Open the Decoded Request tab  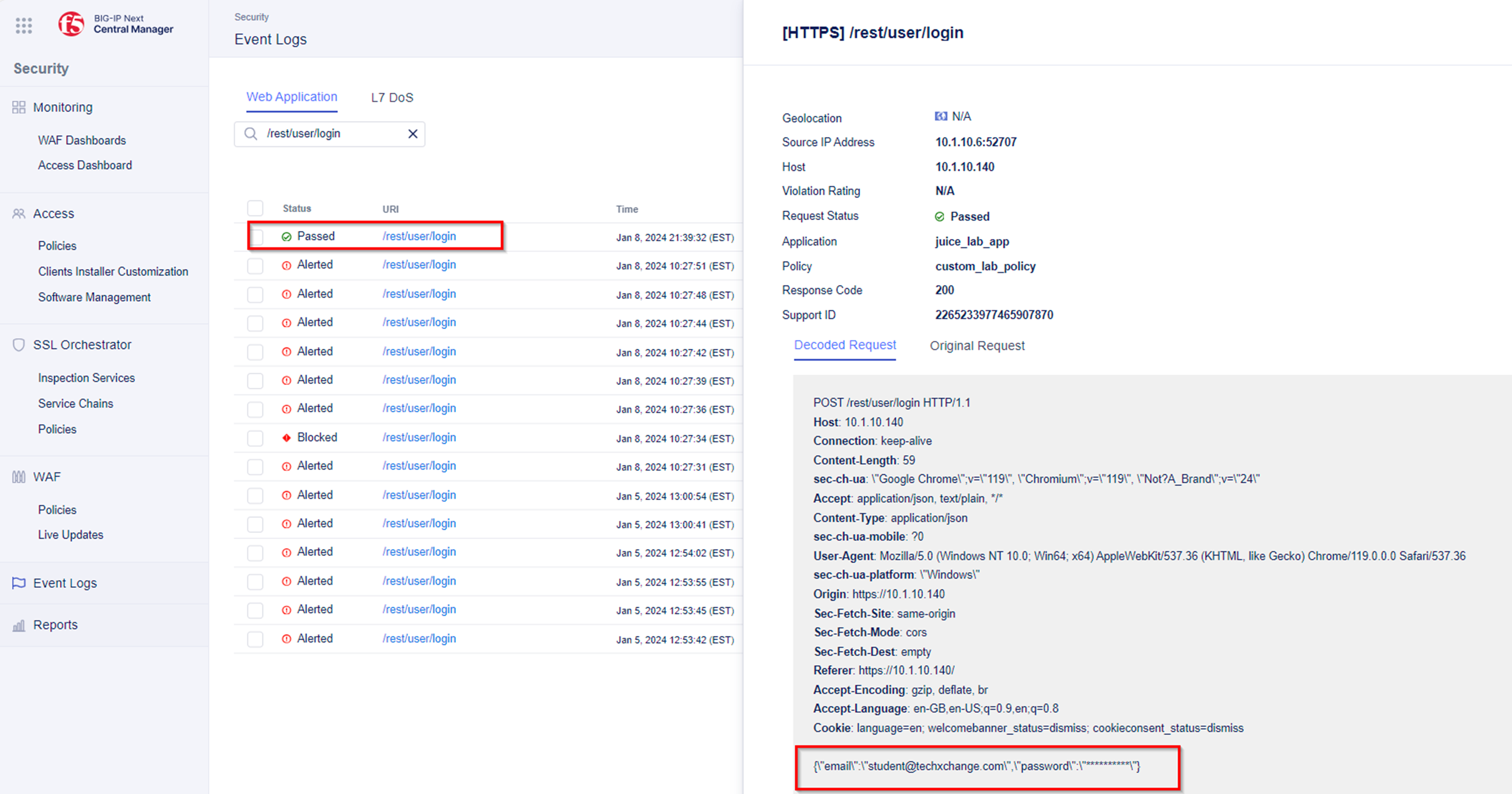pos(845,345)
